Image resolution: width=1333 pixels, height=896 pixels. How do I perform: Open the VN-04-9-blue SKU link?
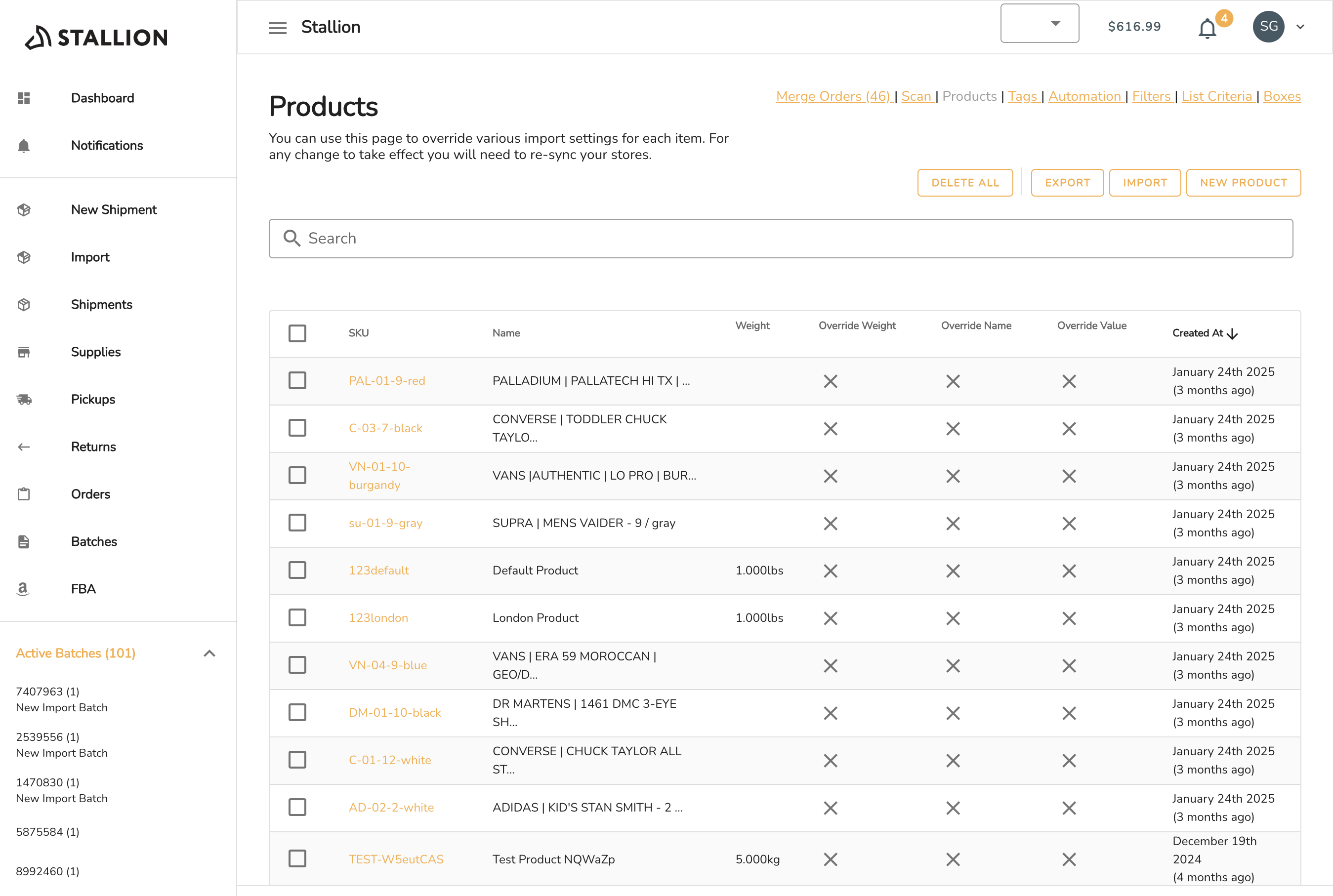[387, 665]
